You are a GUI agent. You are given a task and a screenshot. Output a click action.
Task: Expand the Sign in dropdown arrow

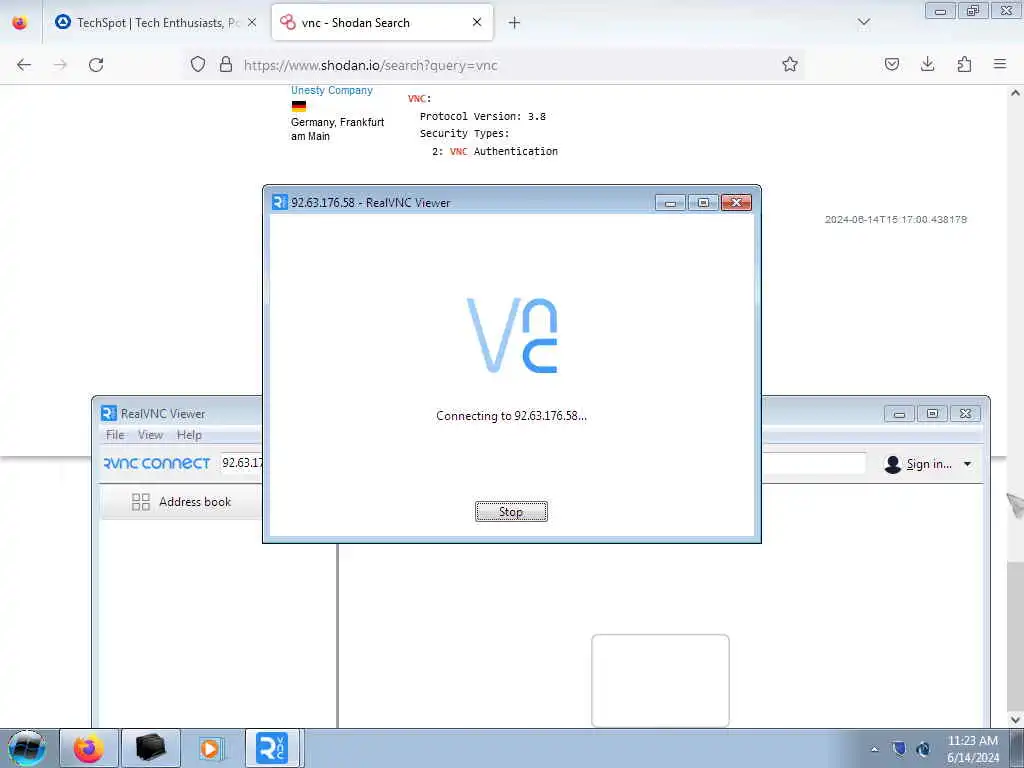click(x=968, y=464)
